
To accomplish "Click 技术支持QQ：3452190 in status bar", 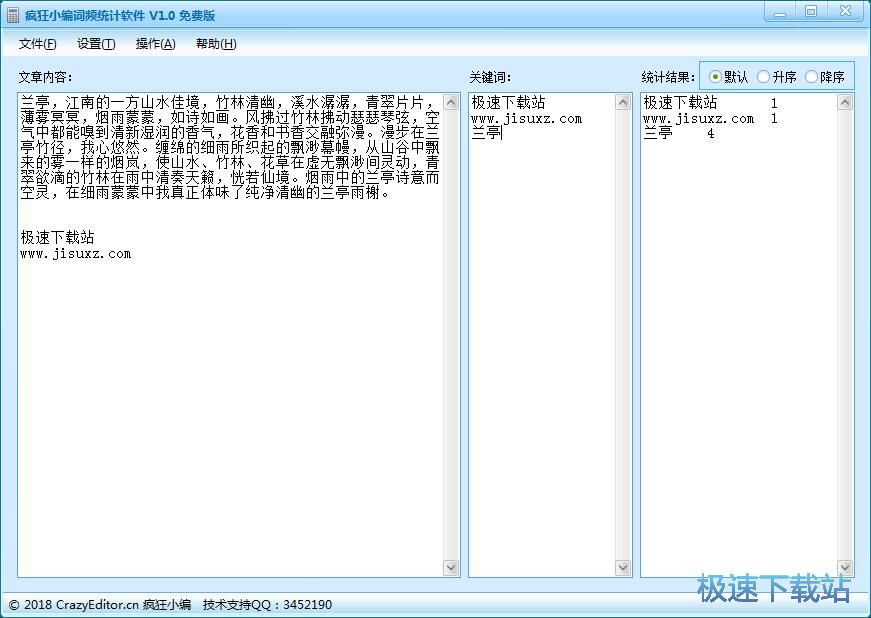I will (x=267, y=605).
